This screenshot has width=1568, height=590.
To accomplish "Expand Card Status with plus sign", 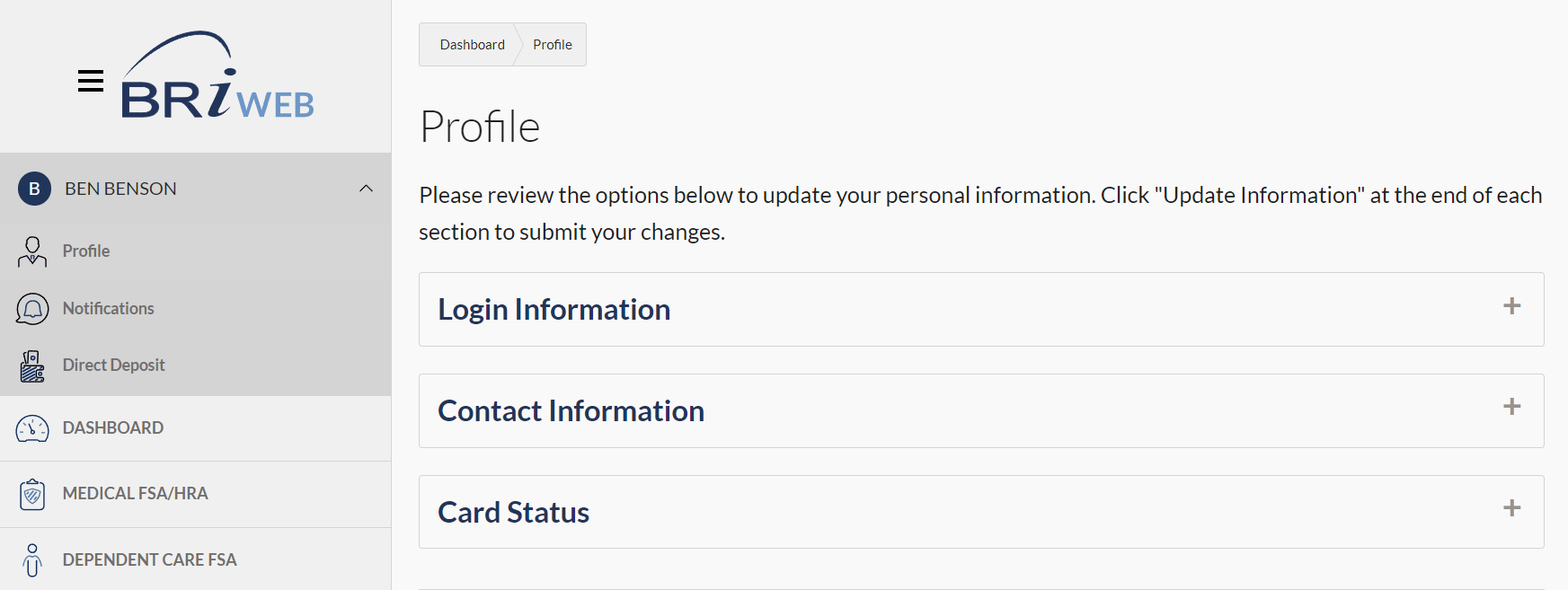I will [x=1511, y=508].
